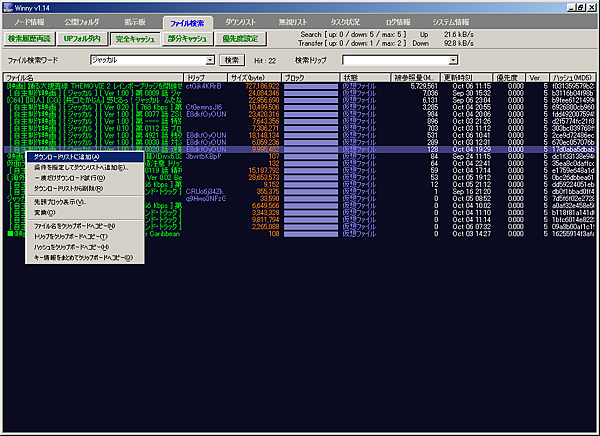
Task: Select the ファイル検索 tab
Action: click(187, 23)
